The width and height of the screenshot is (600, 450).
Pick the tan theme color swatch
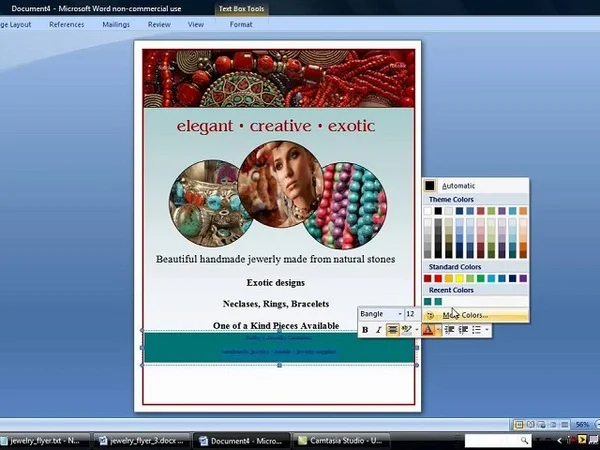(x=449, y=211)
